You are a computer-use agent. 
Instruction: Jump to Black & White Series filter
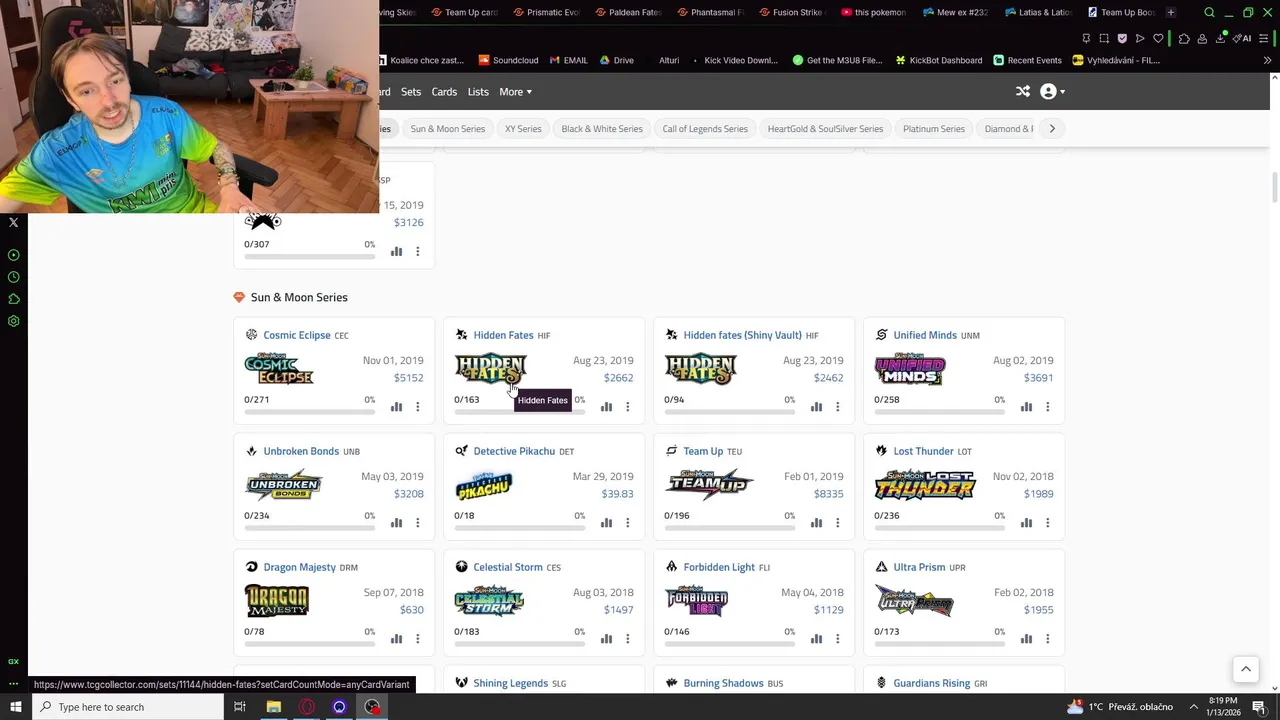[602, 129]
